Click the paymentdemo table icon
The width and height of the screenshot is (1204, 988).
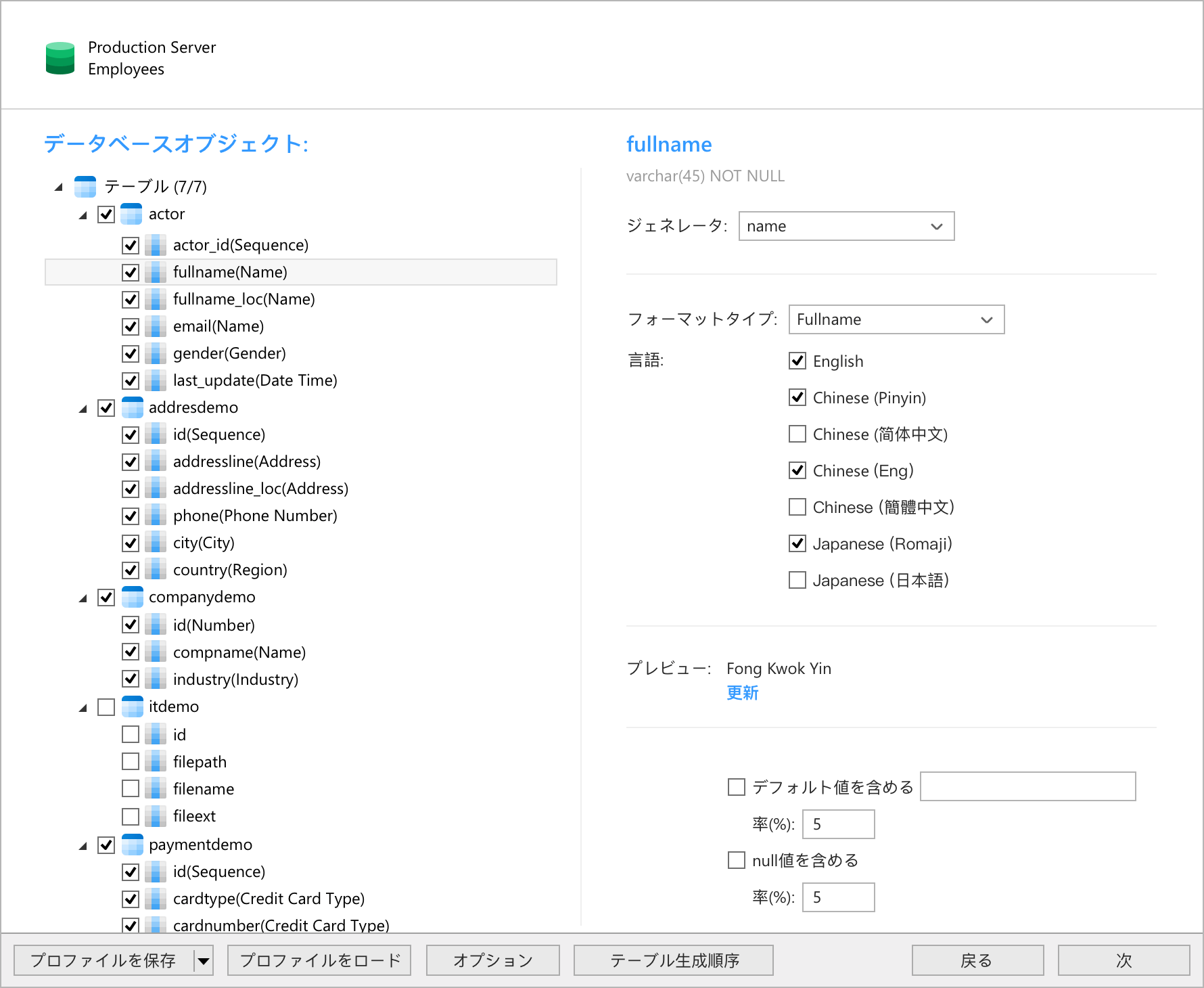[x=131, y=845]
